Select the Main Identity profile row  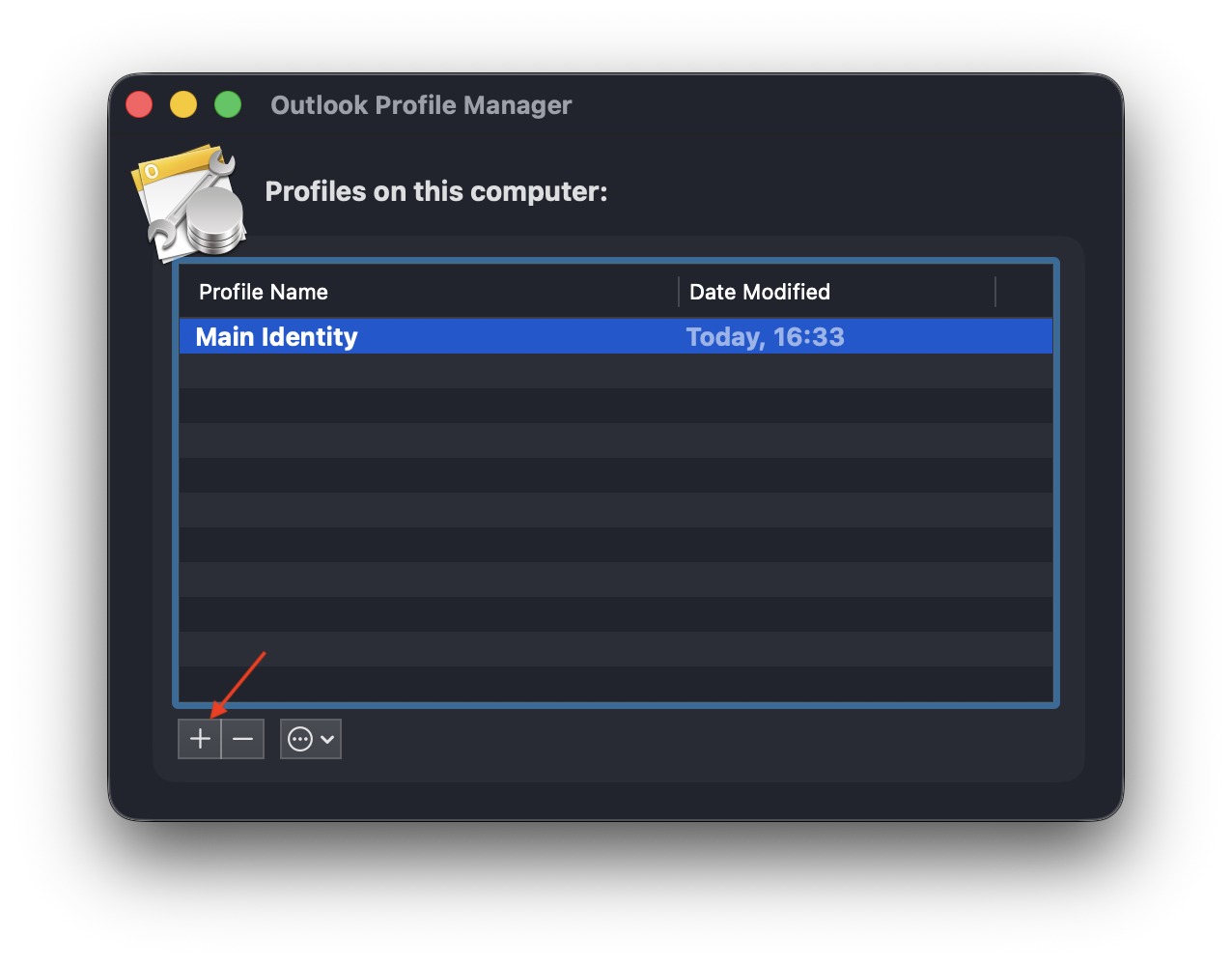[x=616, y=336]
